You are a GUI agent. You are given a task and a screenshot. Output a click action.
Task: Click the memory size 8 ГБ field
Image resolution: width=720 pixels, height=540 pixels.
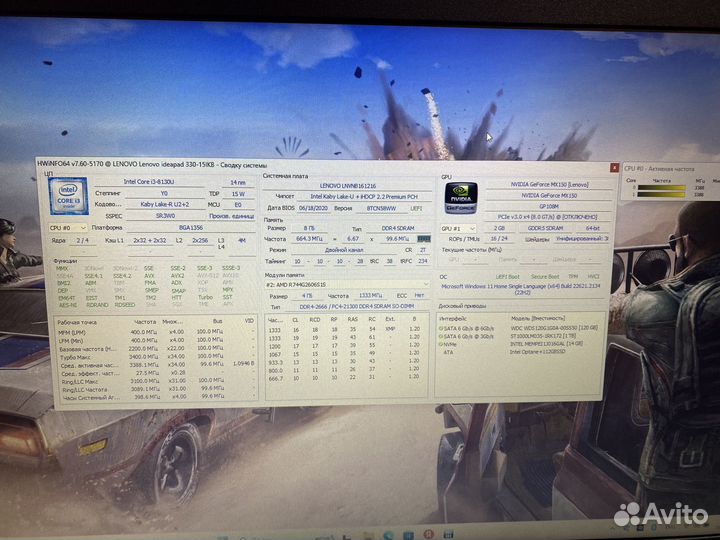(309, 228)
